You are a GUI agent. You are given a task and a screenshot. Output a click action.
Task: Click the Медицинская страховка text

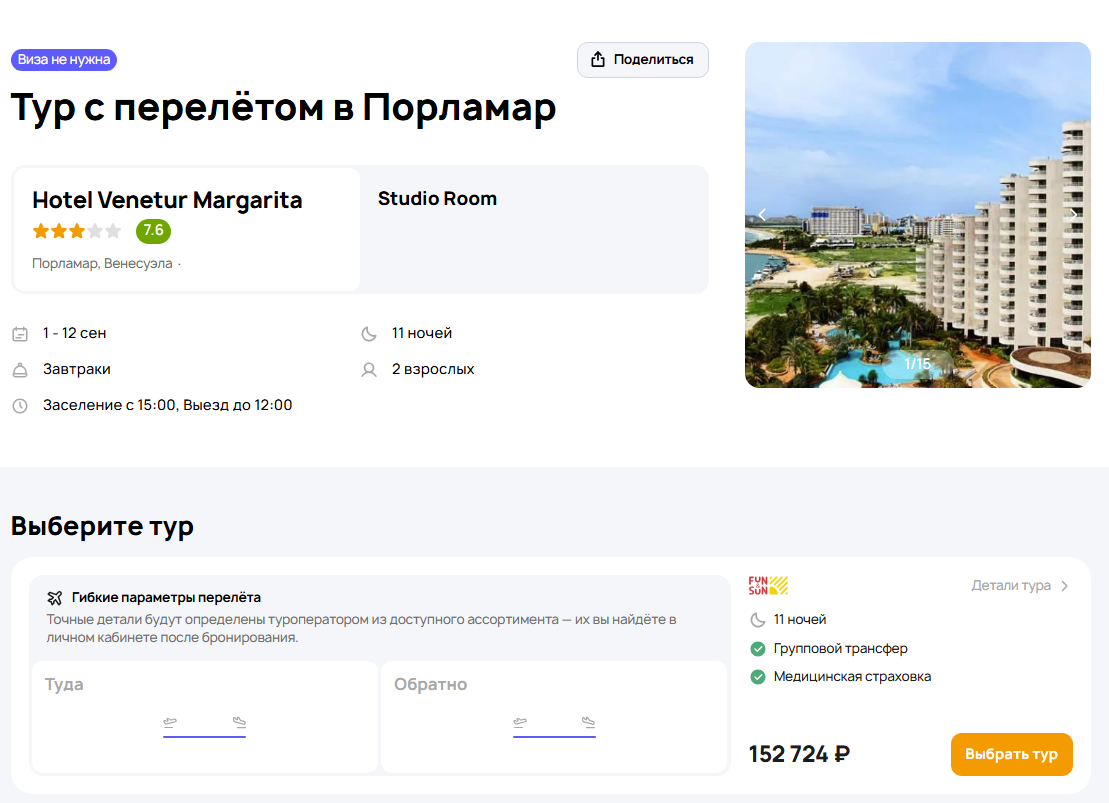tap(852, 676)
